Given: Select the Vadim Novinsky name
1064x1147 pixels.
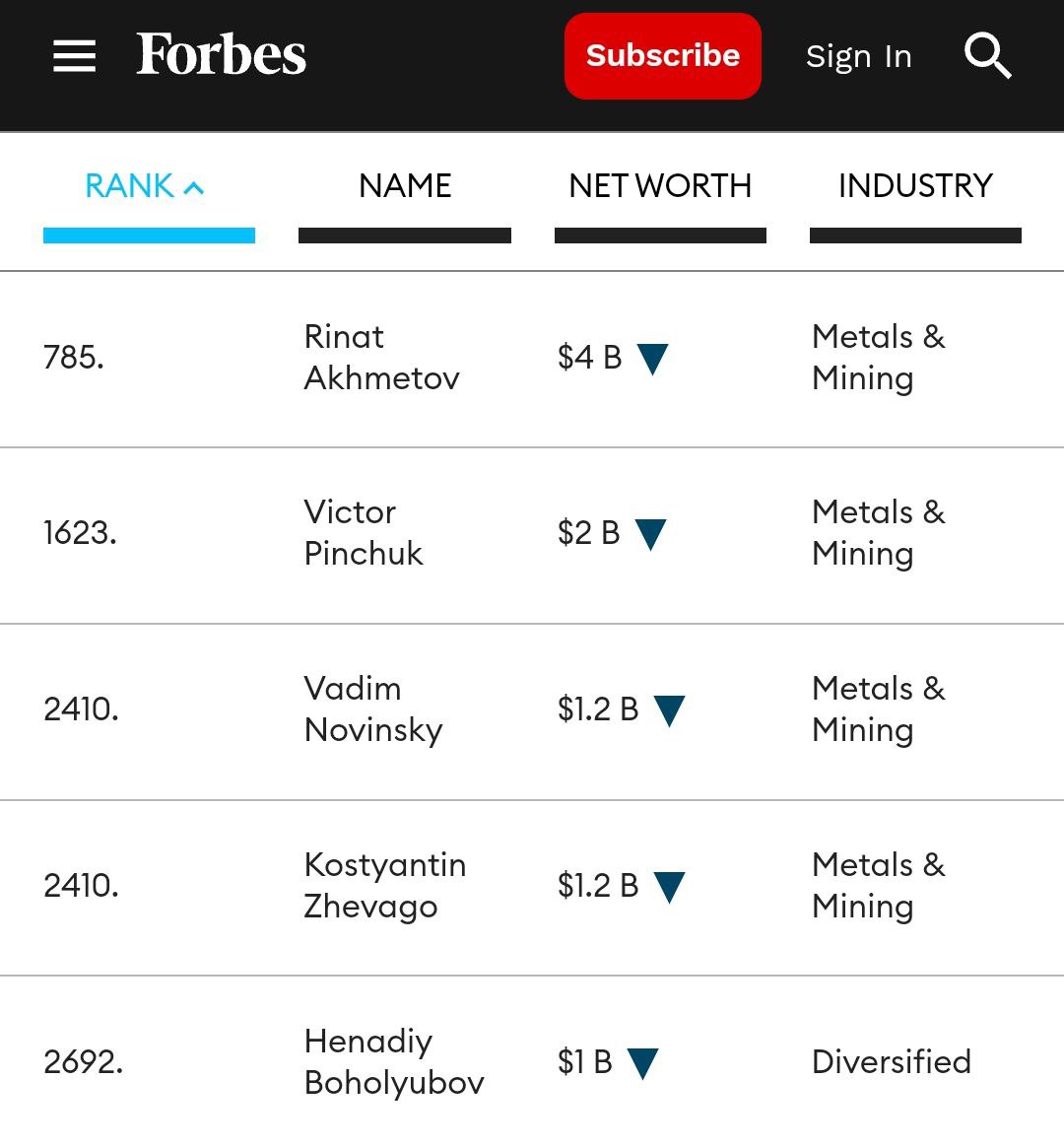Looking at the screenshot, I should (372, 709).
